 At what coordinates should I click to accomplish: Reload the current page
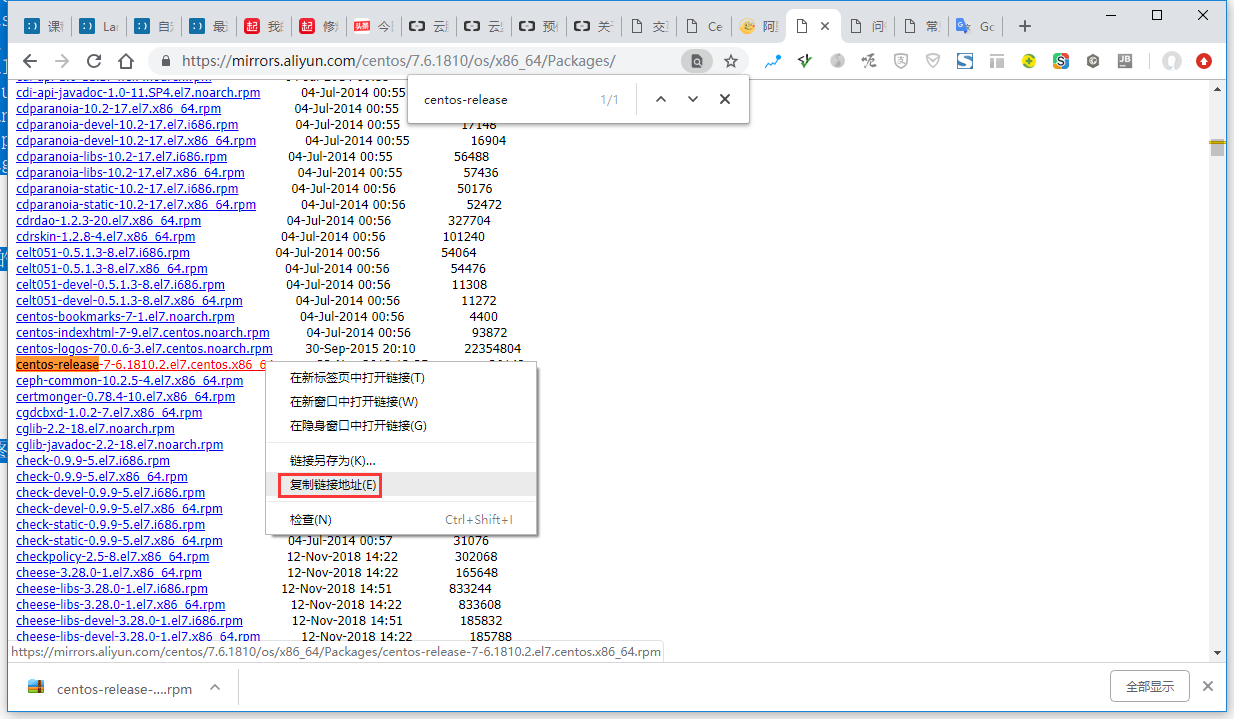coord(94,61)
